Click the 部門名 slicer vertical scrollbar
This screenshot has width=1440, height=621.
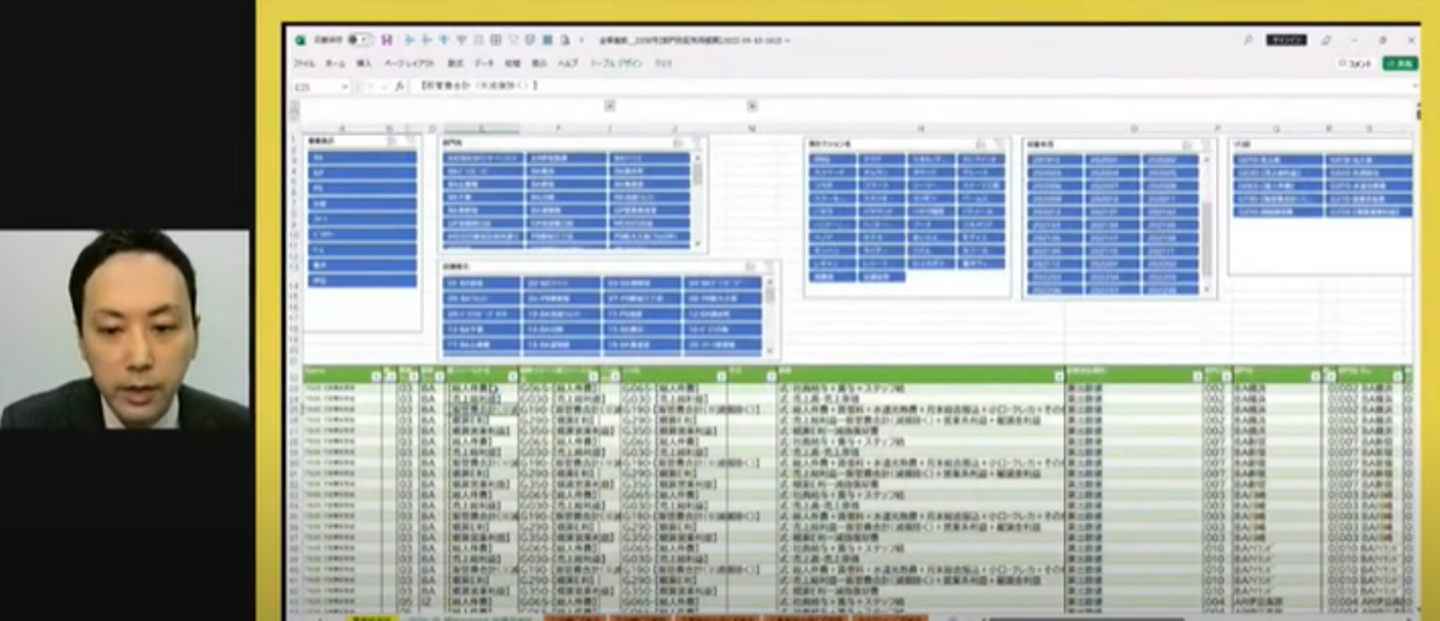pos(697,200)
